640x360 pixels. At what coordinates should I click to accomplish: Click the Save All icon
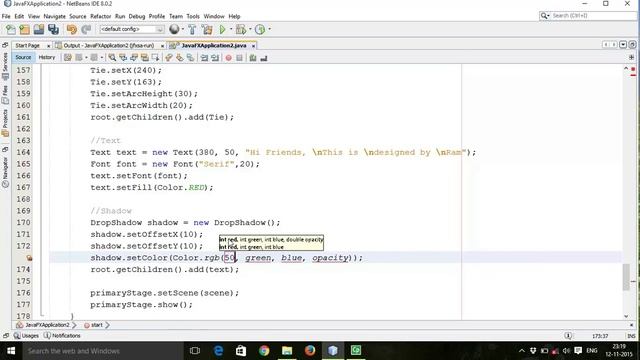(53, 29)
